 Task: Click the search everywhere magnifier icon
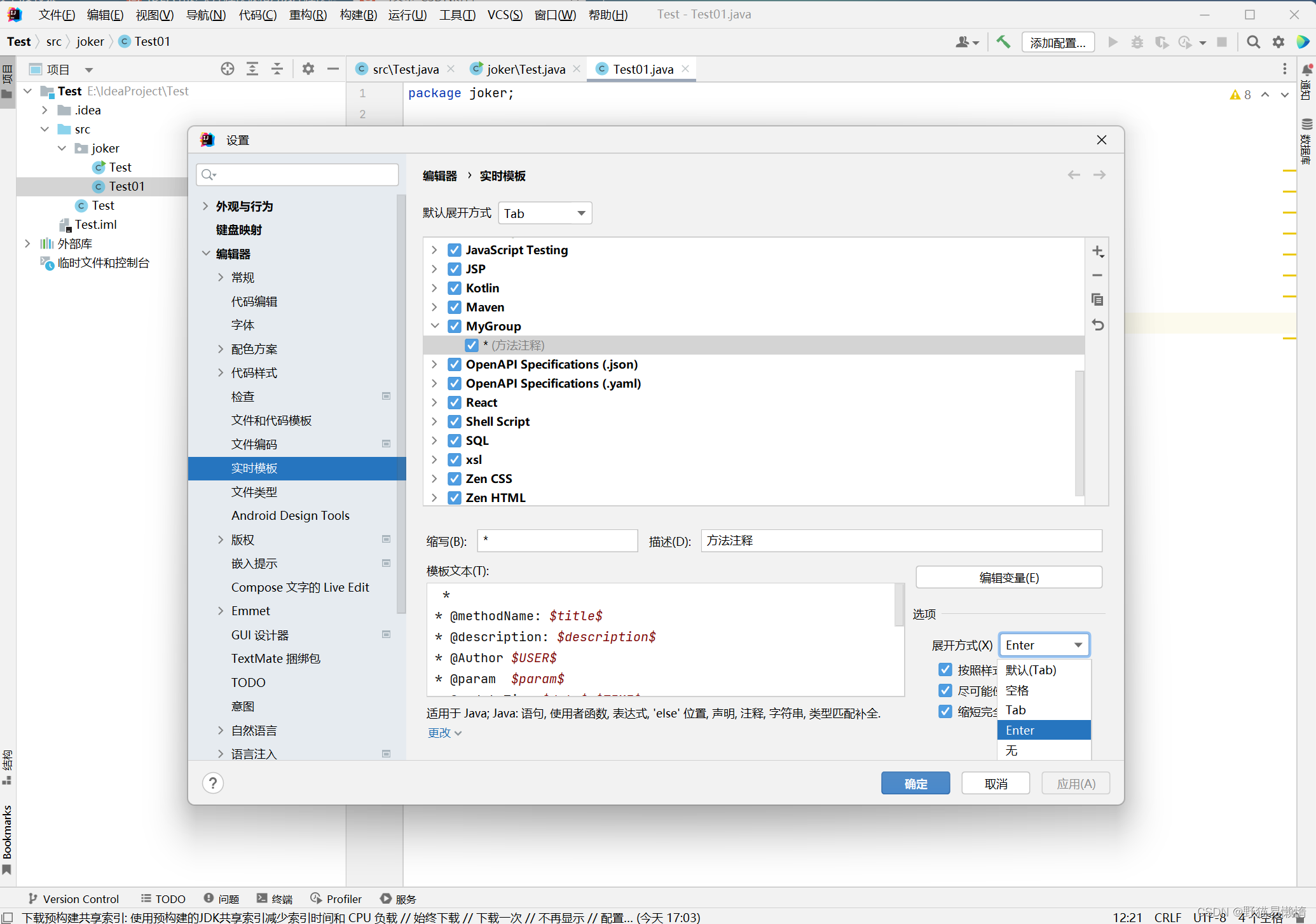click(1253, 42)
